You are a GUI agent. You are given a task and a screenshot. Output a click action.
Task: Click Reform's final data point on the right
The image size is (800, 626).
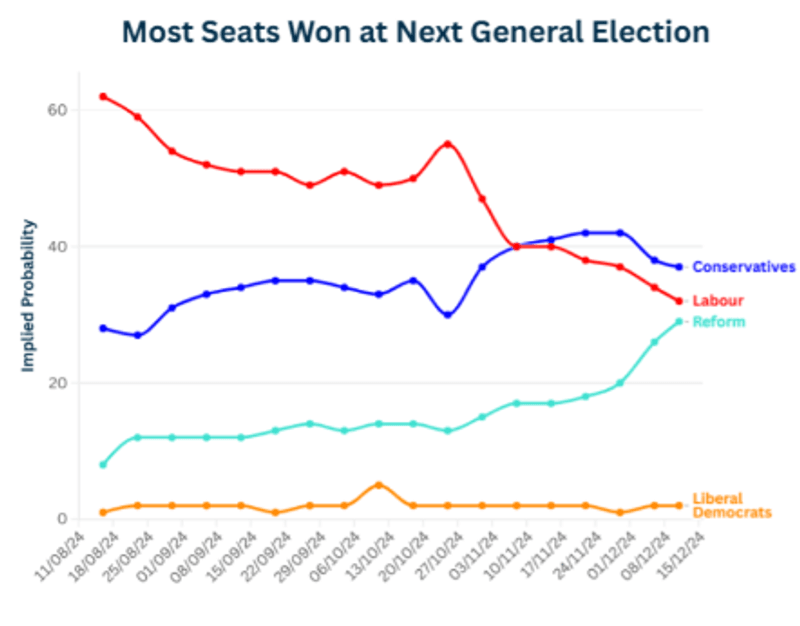(x=679, y=321)
